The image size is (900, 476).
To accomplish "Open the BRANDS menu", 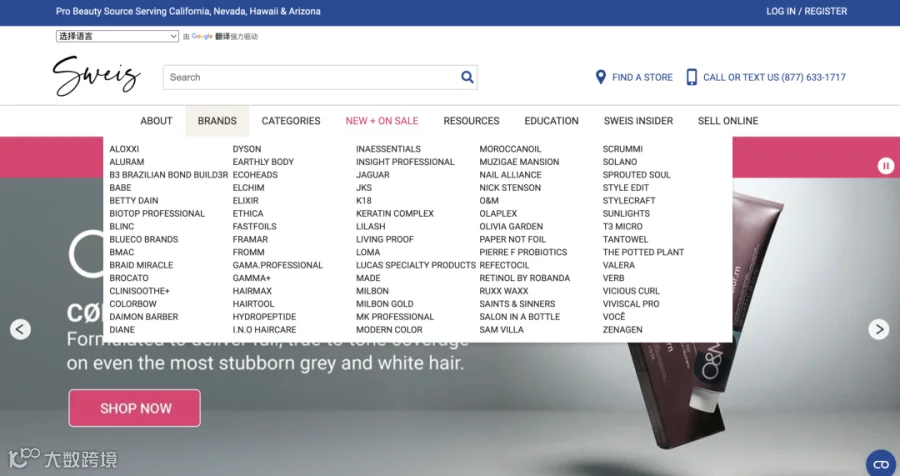I will point(217,121).
